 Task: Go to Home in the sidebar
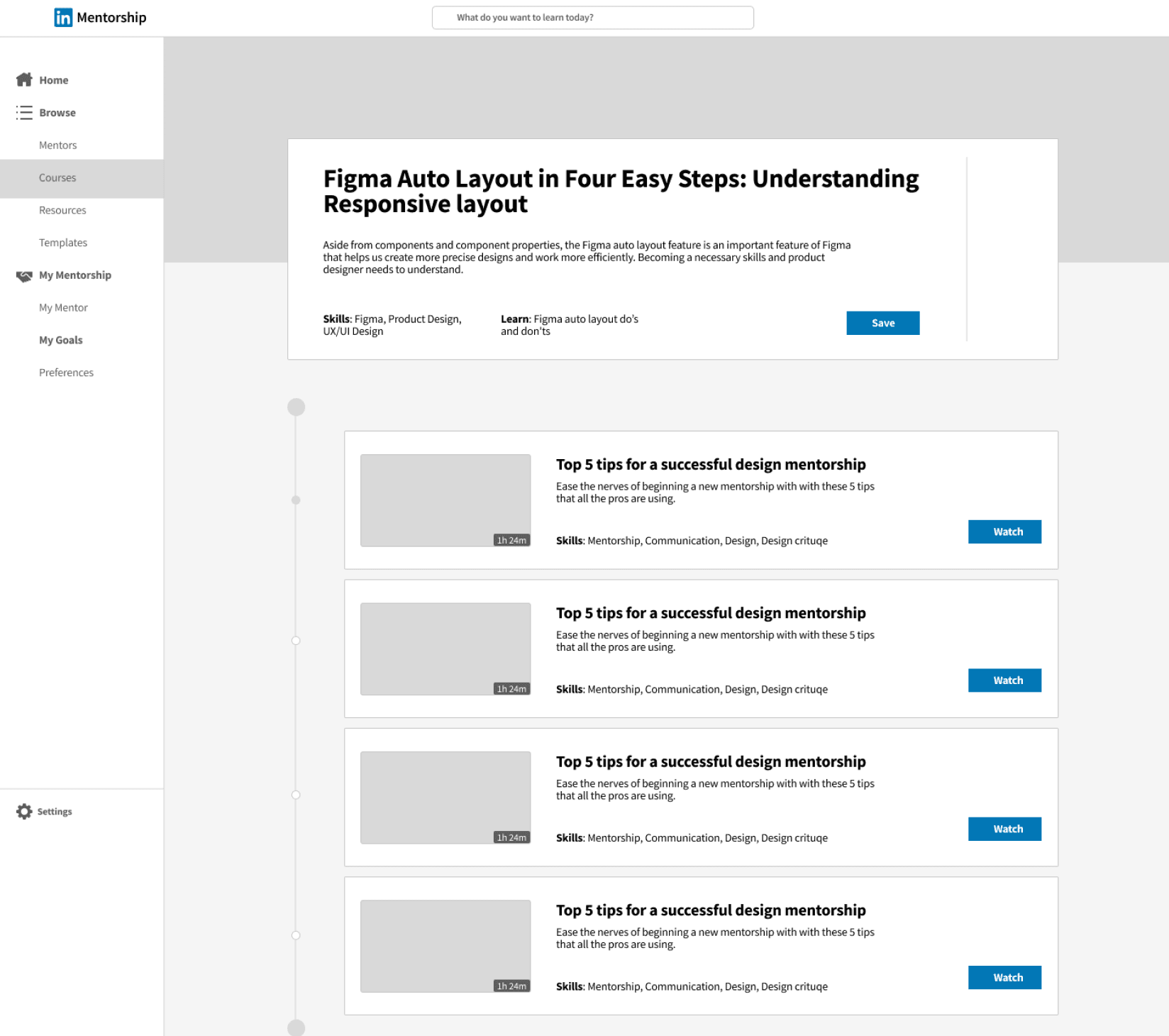click(x=54, y=80)
